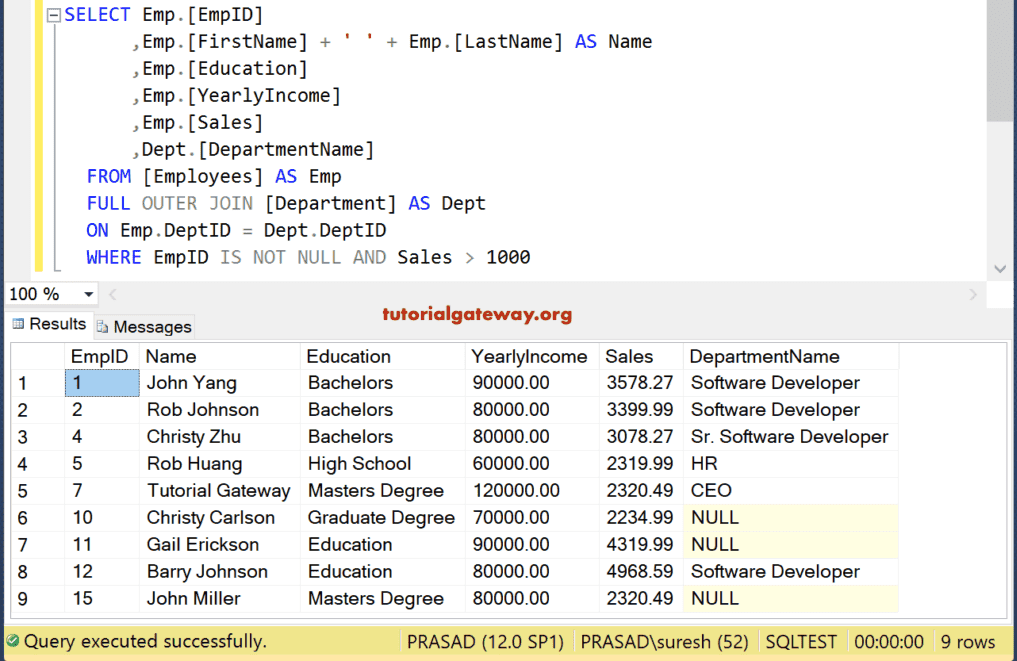Click the 9 rows status bar indicator
This screenshot has width=1017, height=661.
[967, 642]
